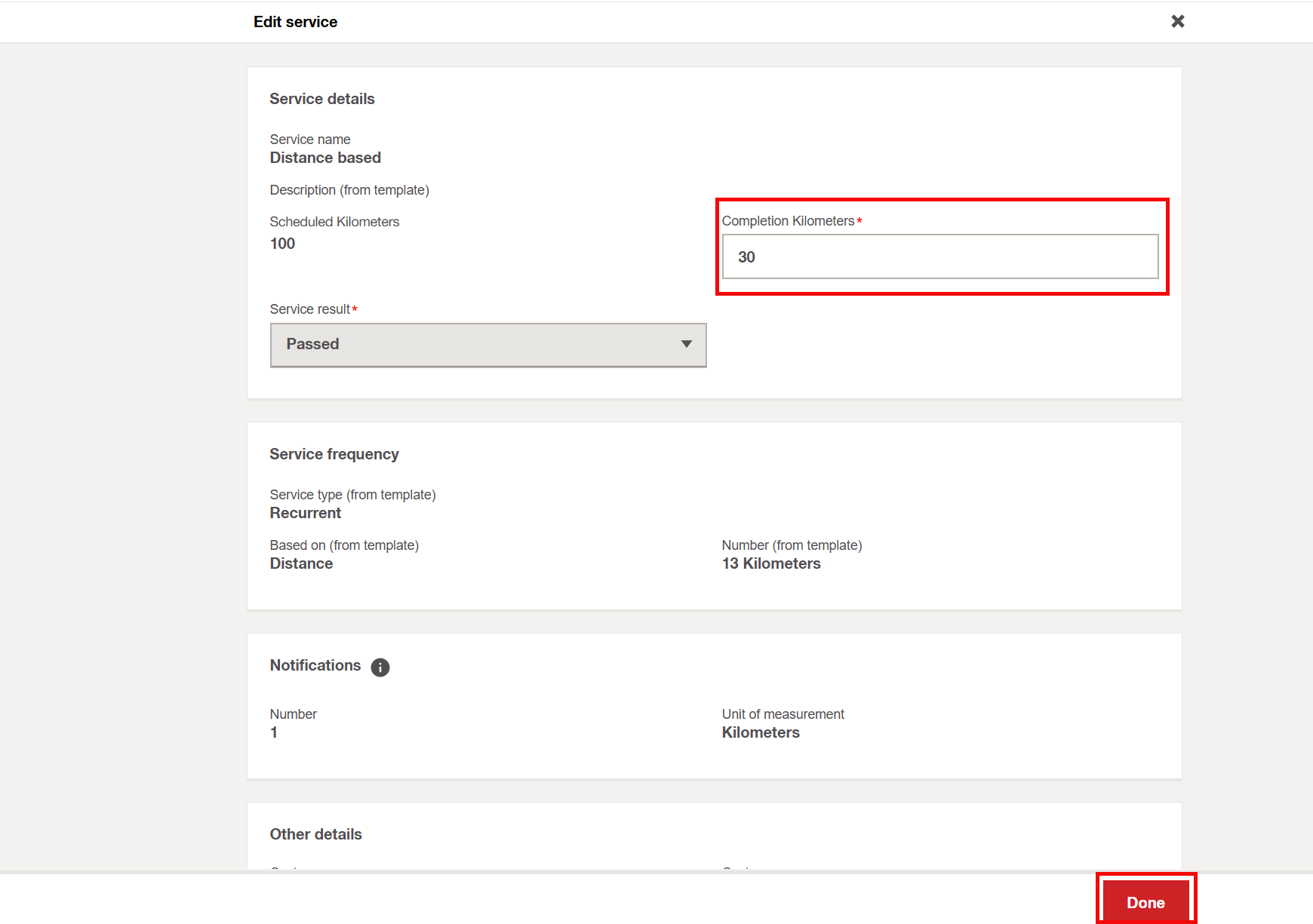This screenshot has width=1313, height=924.
Task: Click the Completion Kilometers label
Action: [788, 221]
